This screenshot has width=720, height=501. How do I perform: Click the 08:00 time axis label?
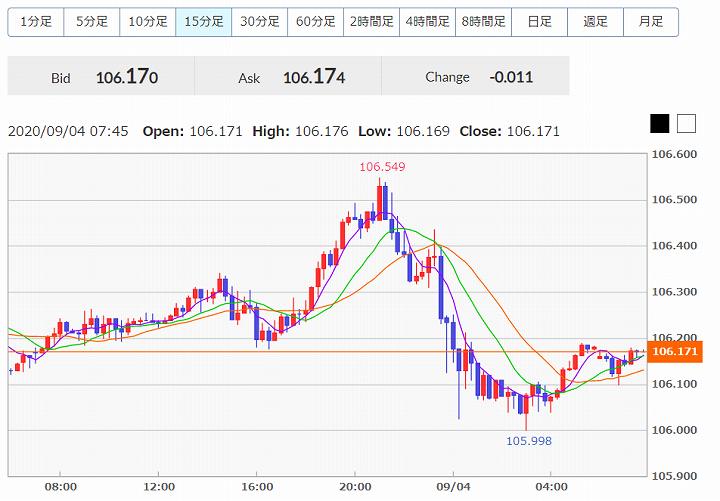[61, 487]
